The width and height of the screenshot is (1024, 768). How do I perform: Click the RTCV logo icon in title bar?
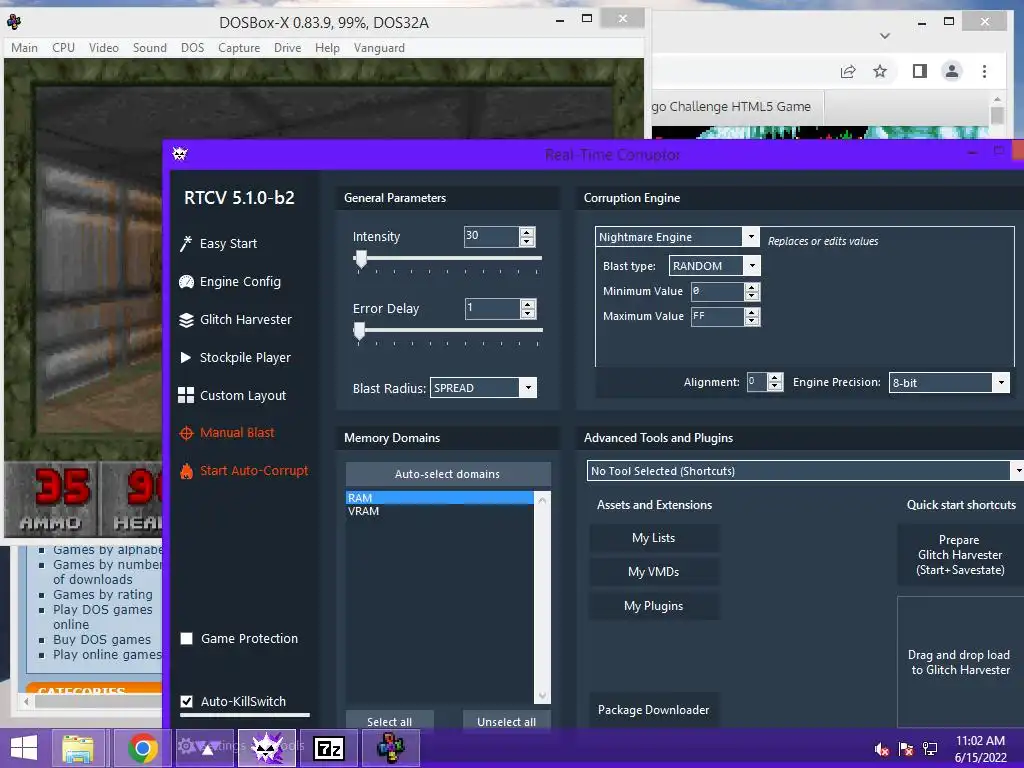click(x=180, y=154)
